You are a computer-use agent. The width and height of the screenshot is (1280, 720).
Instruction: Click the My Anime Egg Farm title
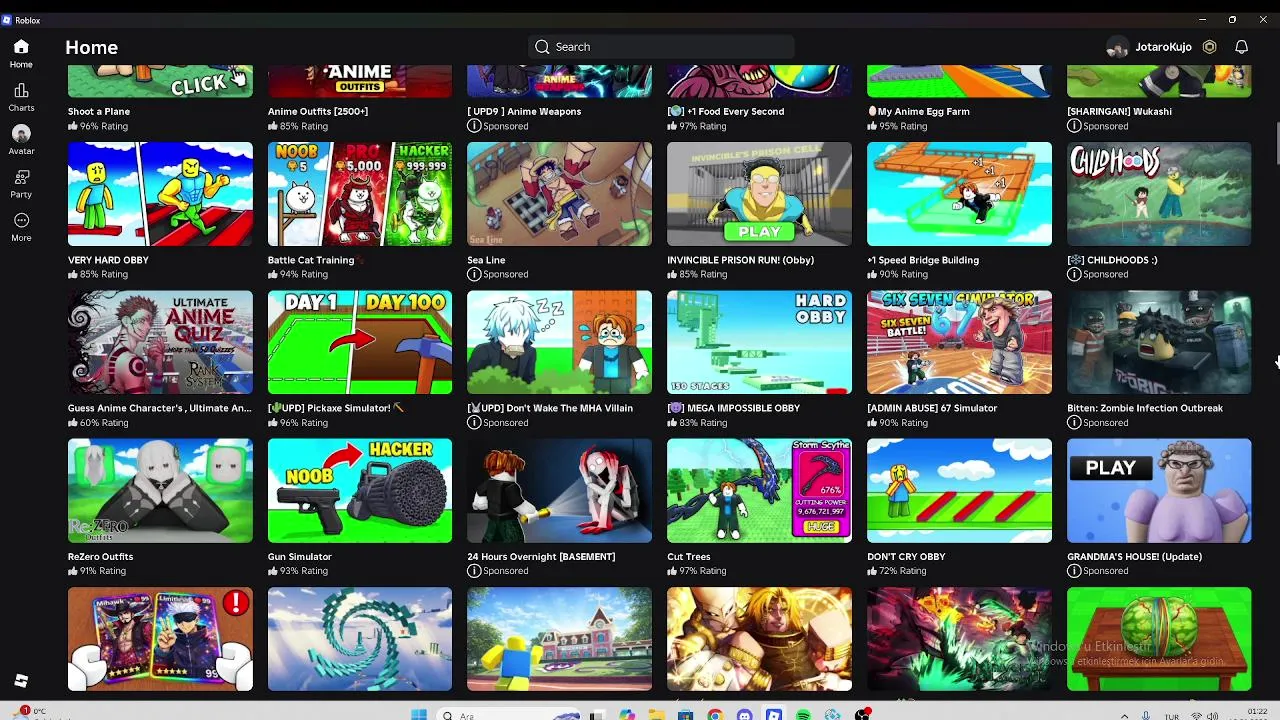[x=918, y=111]
